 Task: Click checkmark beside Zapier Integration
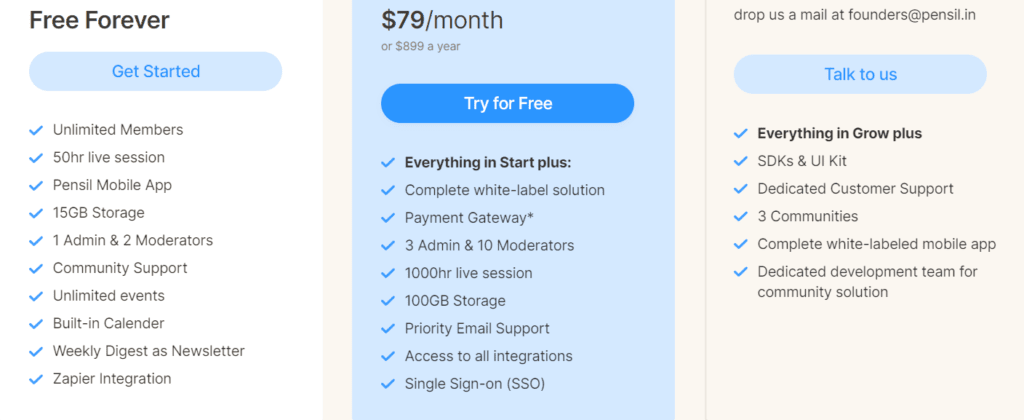click(36, 379)
